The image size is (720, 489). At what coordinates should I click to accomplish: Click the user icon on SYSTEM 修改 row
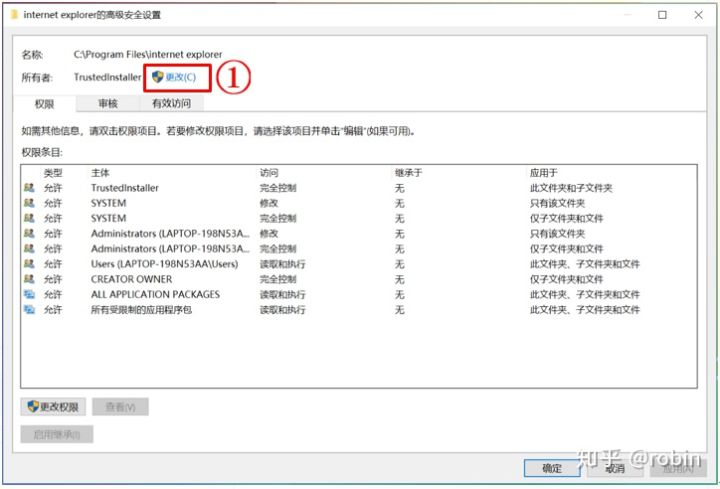click(x=29, y=203)
